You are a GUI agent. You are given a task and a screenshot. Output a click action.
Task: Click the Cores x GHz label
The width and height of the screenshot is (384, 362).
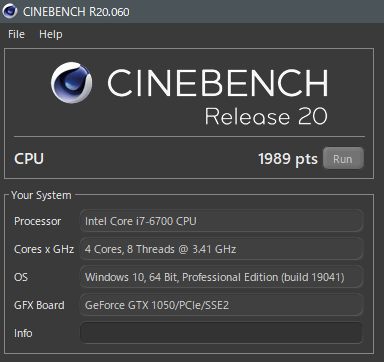44,249
